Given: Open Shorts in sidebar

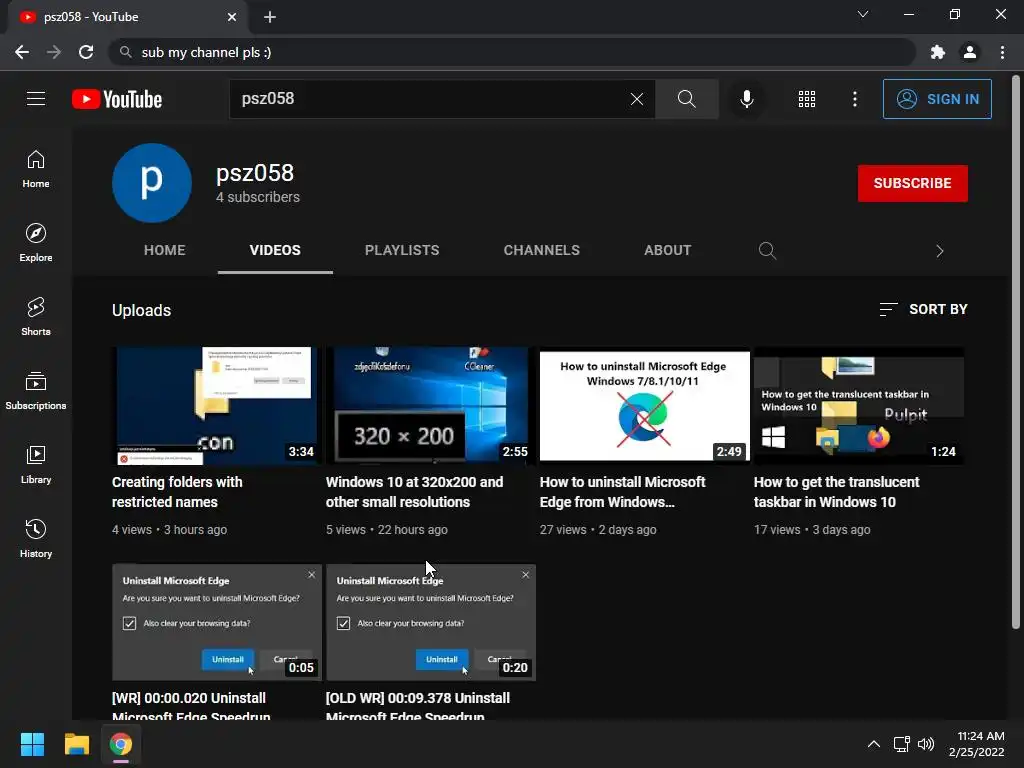Looking at the screenshot, I should pos(36,317).
